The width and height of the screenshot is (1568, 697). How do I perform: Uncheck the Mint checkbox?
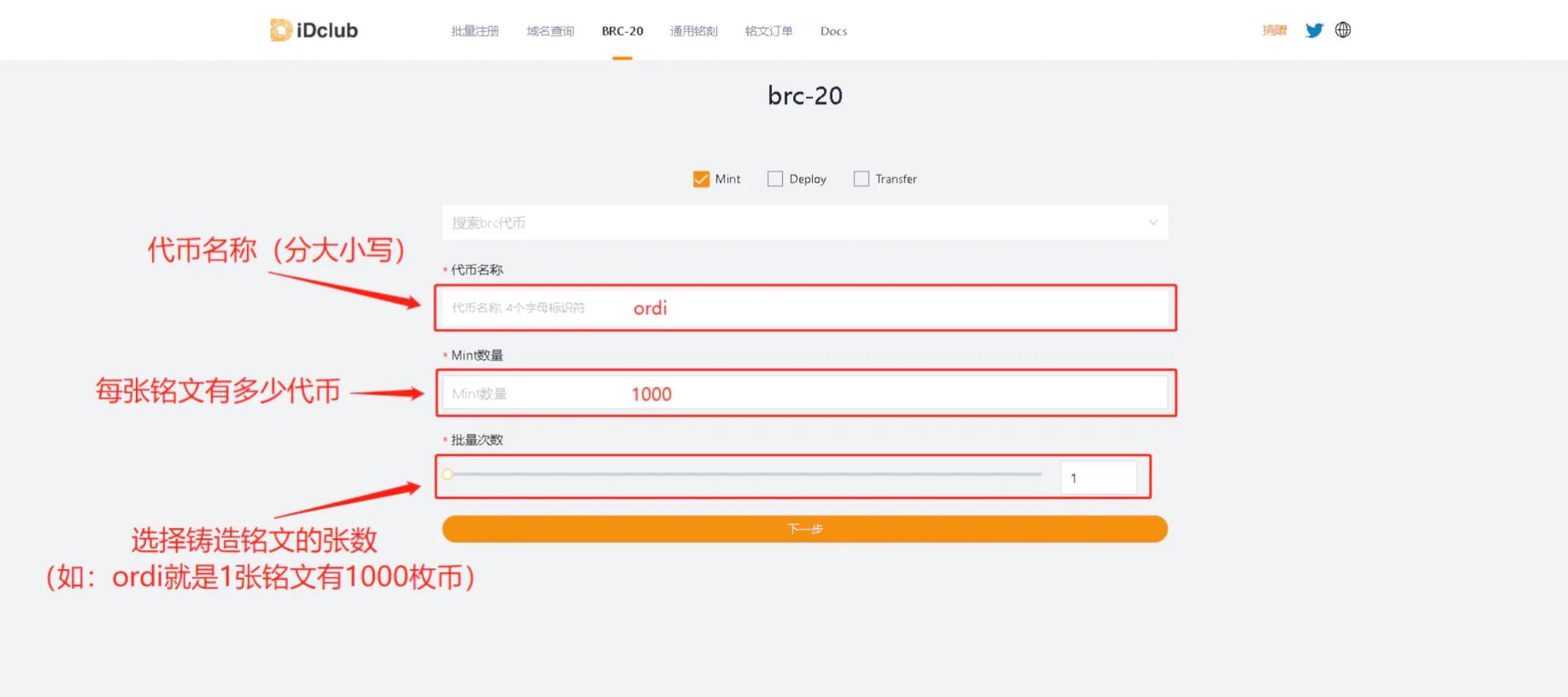(x=701, y=179)
